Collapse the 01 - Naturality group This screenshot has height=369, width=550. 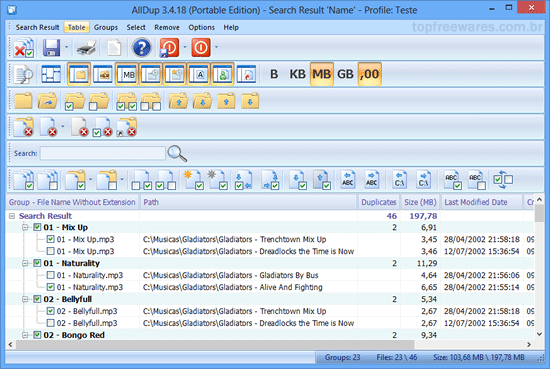[x=25, y=263]
